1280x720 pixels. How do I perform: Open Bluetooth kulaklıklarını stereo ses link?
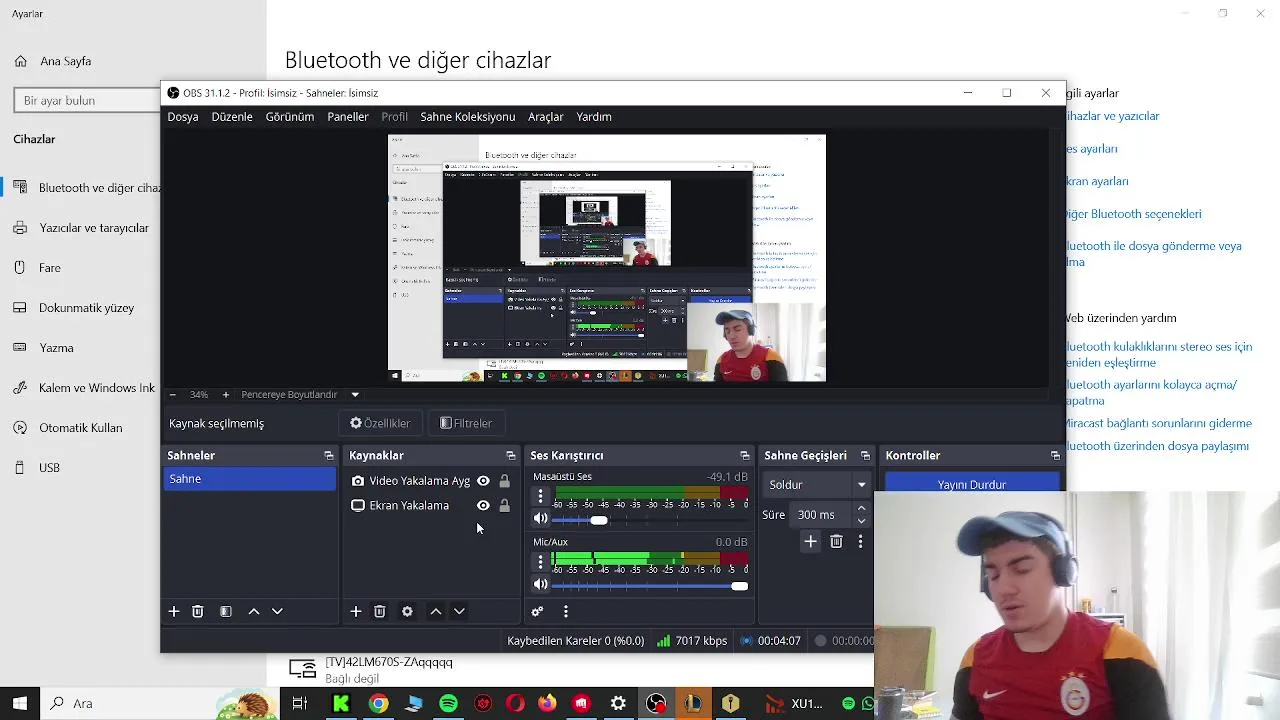(x=1159, y=355)
